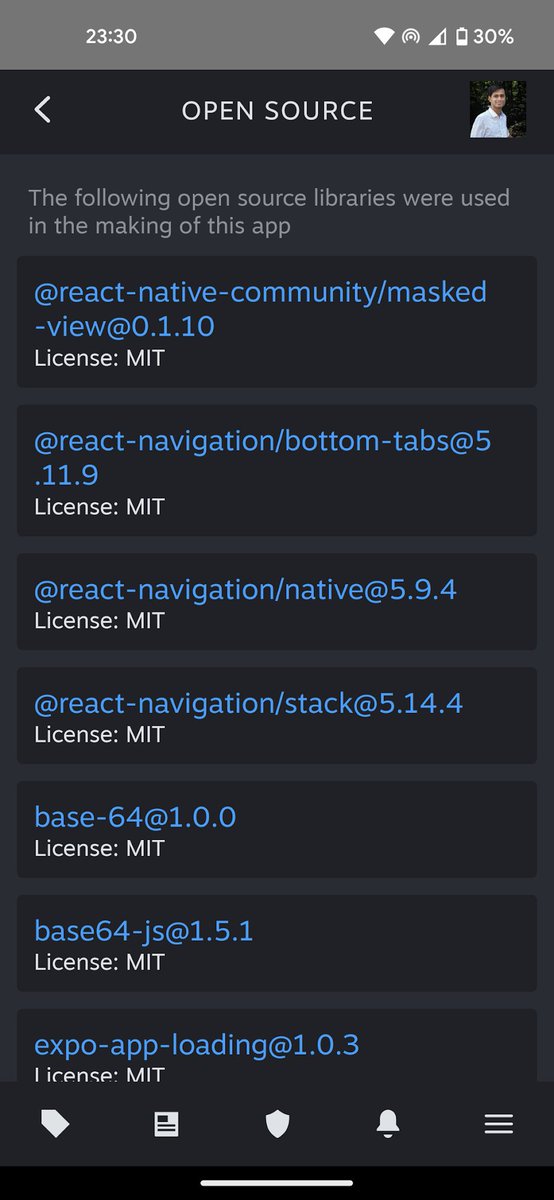Screen dimensions: 554x1200
Task: Tap the hotspot status icon
Action: (411, 37)
